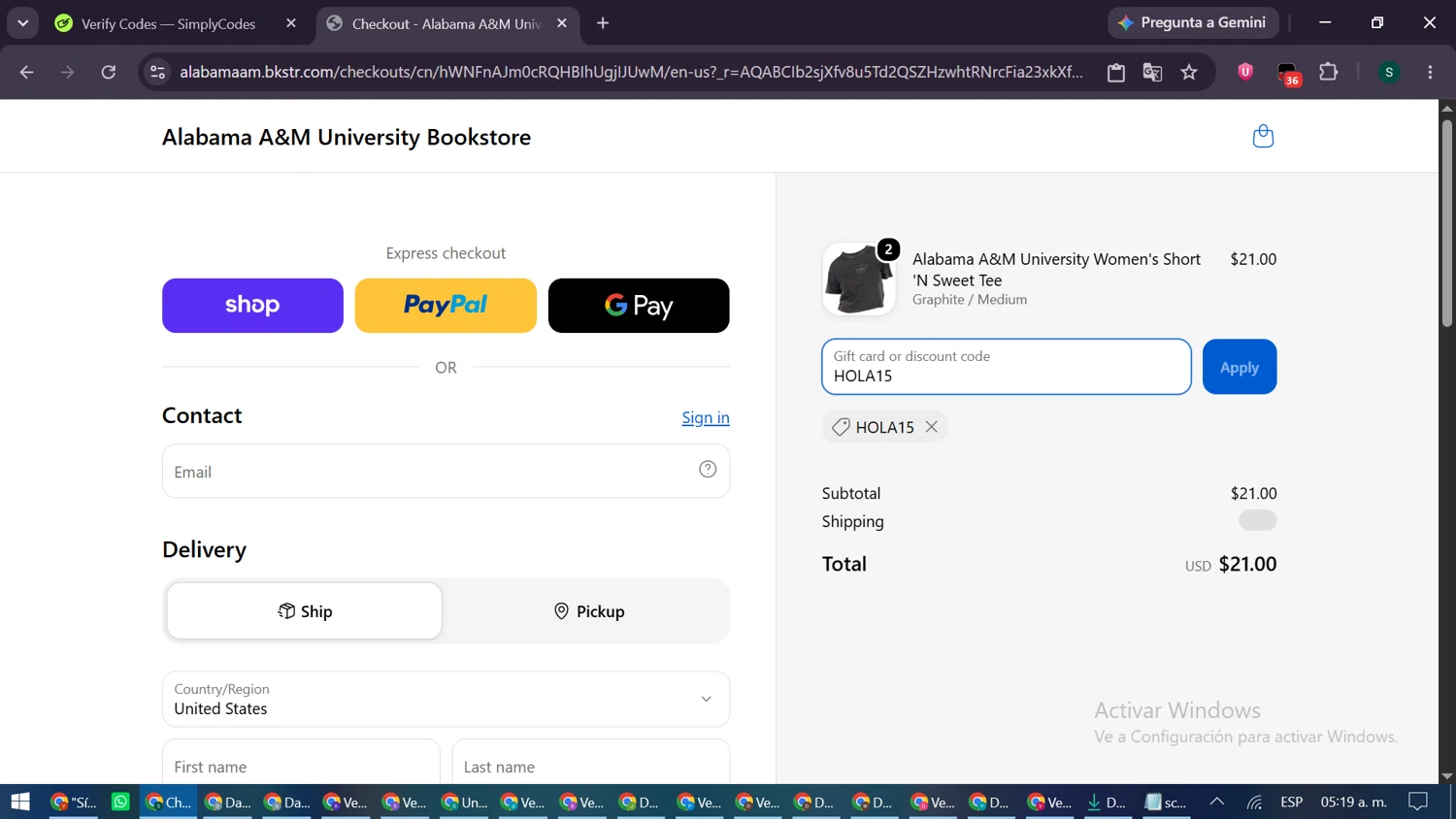
Task: Click the clipboard icon in the address bar
Action: [1116, 72]
